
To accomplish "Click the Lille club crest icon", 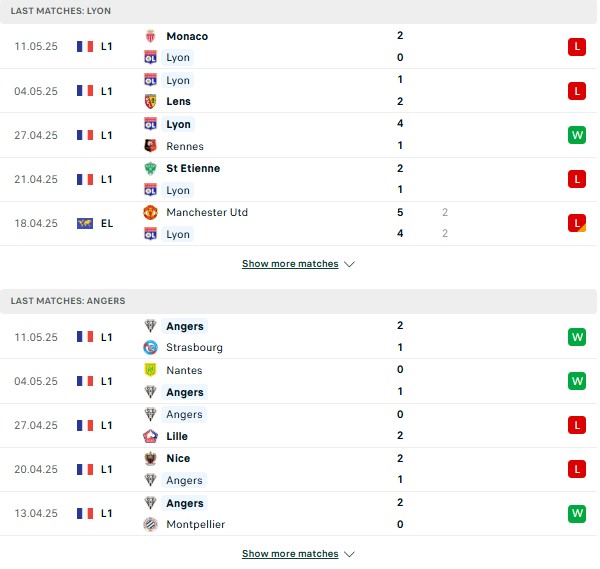I will click(150, 436).
